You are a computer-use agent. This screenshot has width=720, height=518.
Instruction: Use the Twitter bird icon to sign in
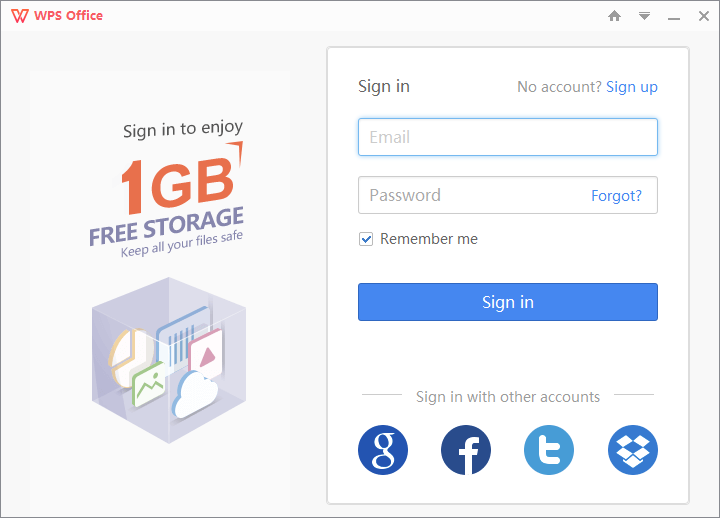point(549,450)
